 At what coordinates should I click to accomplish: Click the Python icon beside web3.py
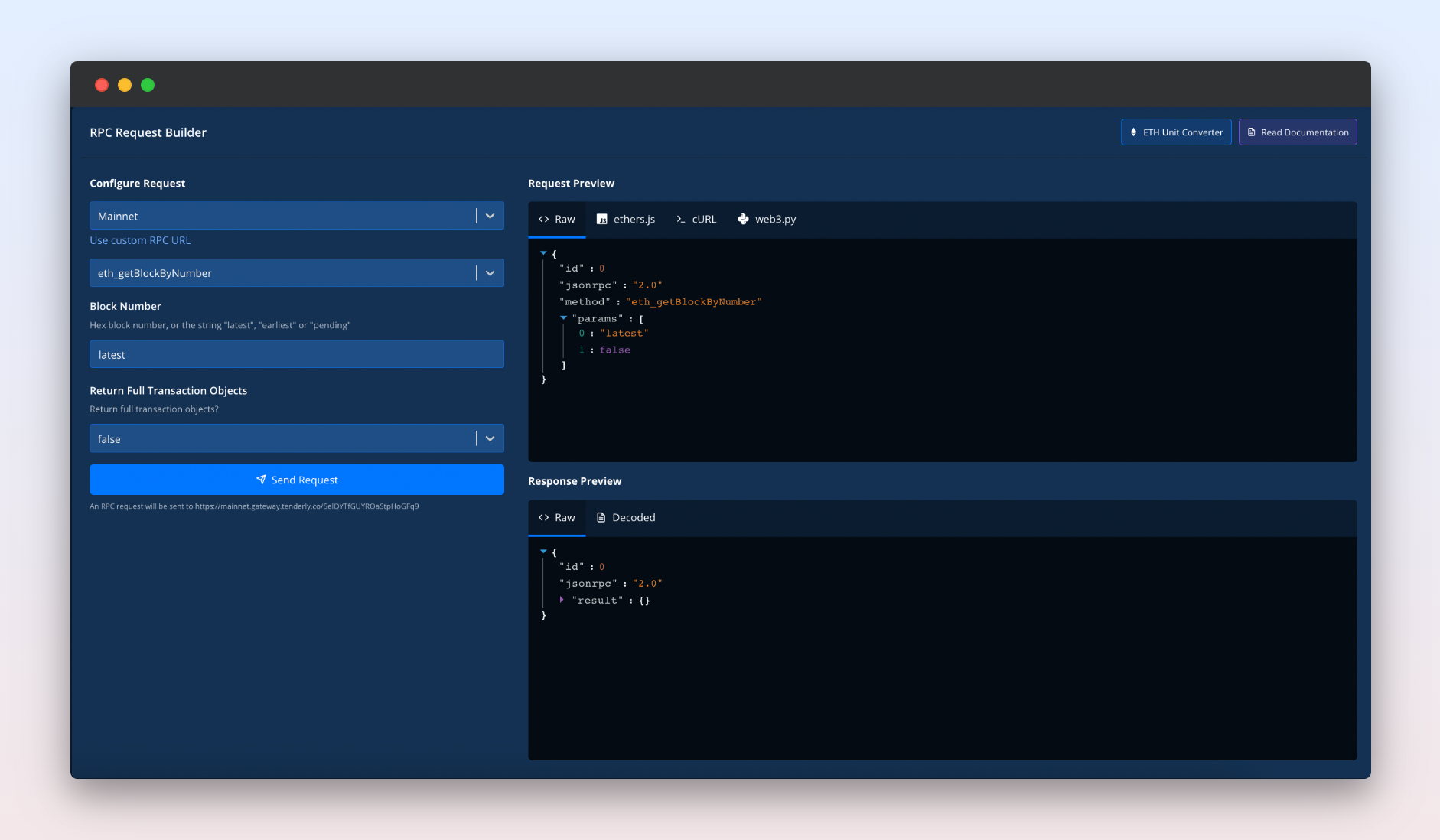point(743,220)
